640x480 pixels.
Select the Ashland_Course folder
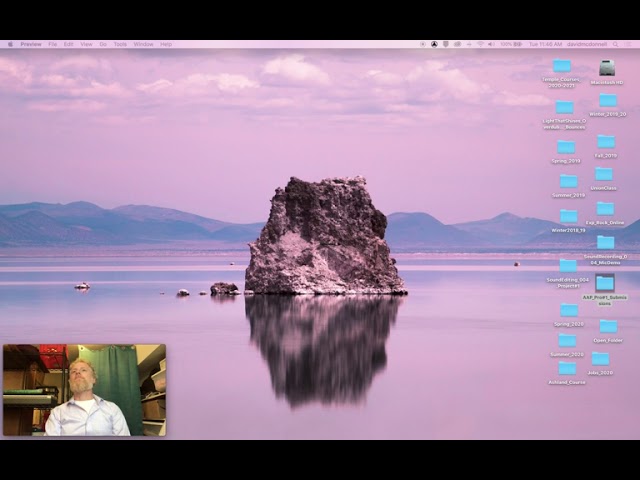[567, 368]
